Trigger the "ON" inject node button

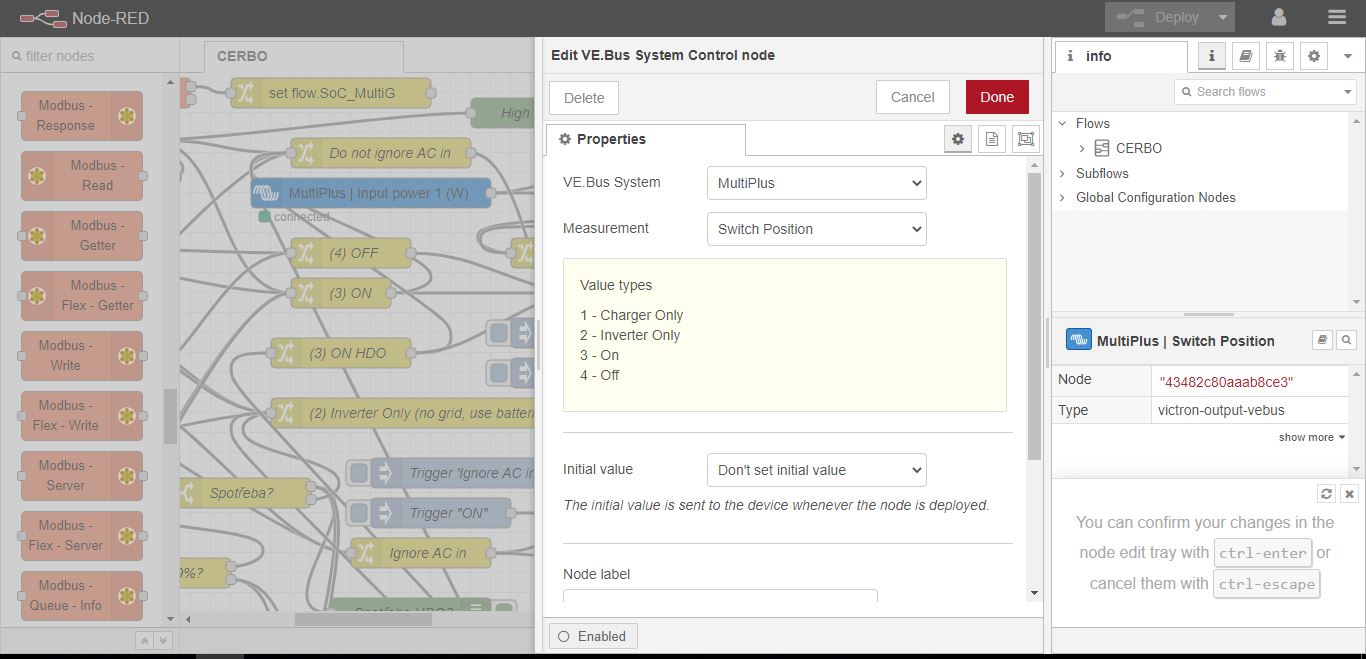[x=359, y=513]
